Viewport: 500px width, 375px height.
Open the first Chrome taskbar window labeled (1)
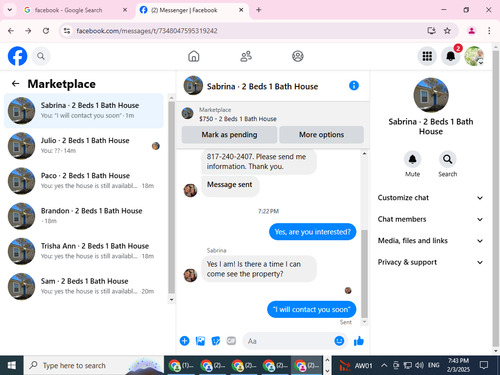(x=181, y=365)
